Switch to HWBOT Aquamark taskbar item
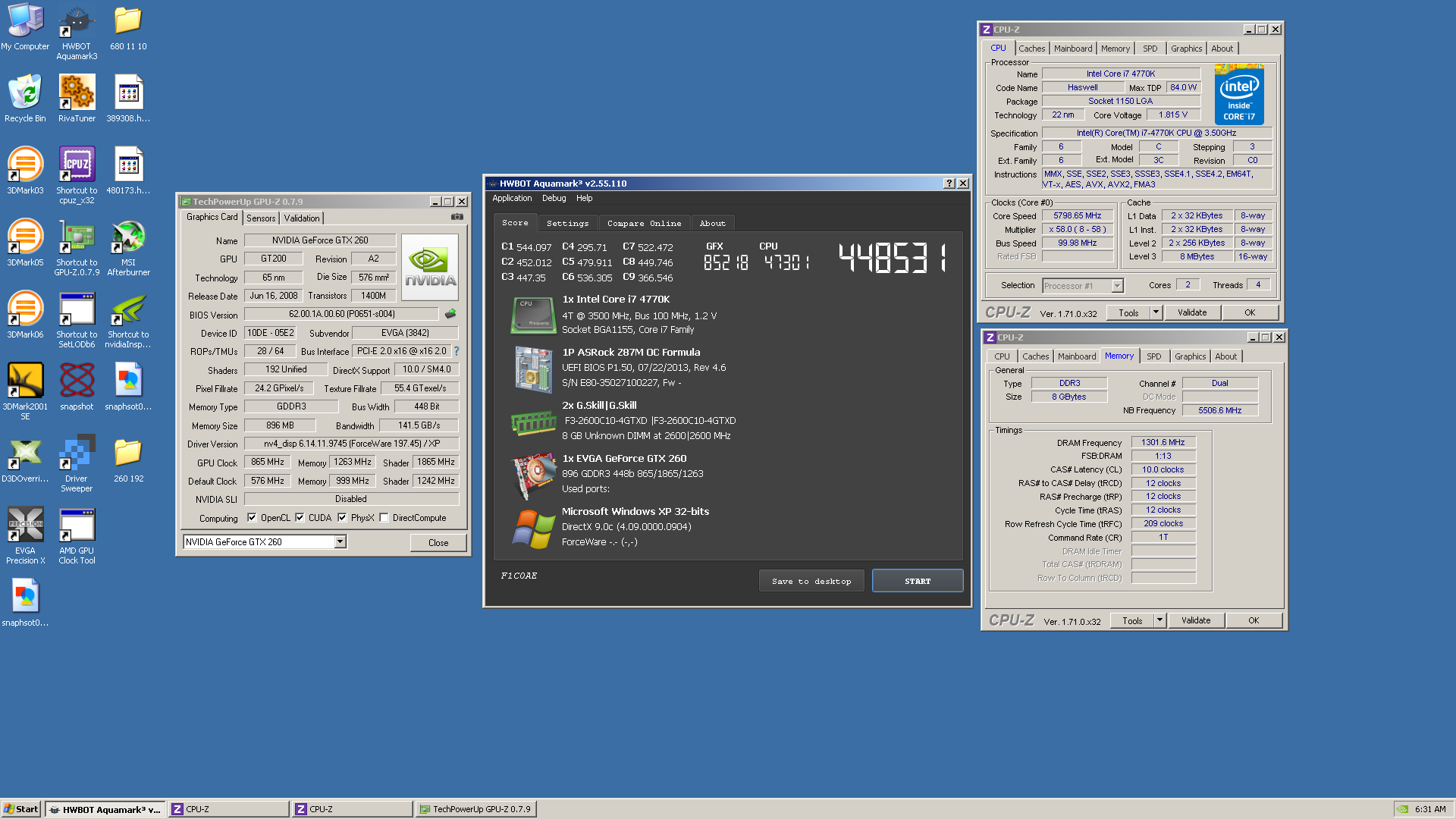The height and width of the screenshot is (819, 1456). tap(105, 809)
